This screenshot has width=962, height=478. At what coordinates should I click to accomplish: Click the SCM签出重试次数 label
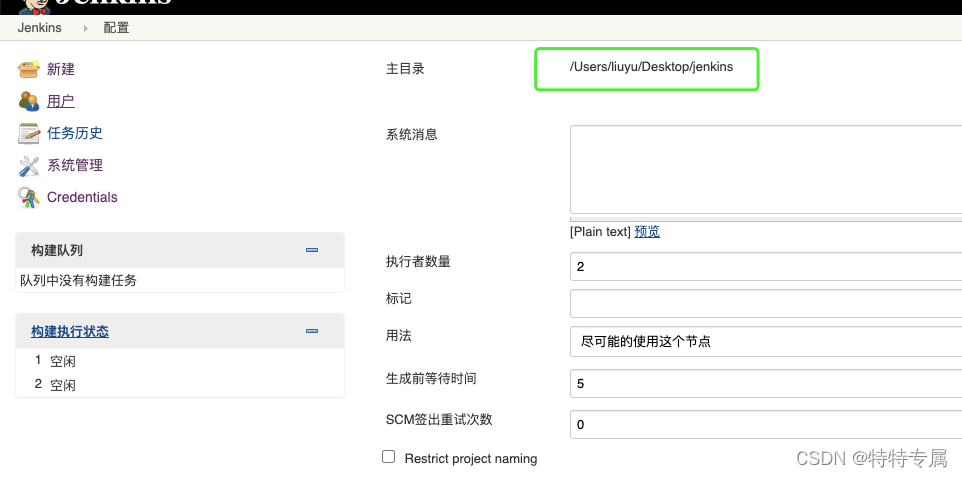click(x=439, y=420)
